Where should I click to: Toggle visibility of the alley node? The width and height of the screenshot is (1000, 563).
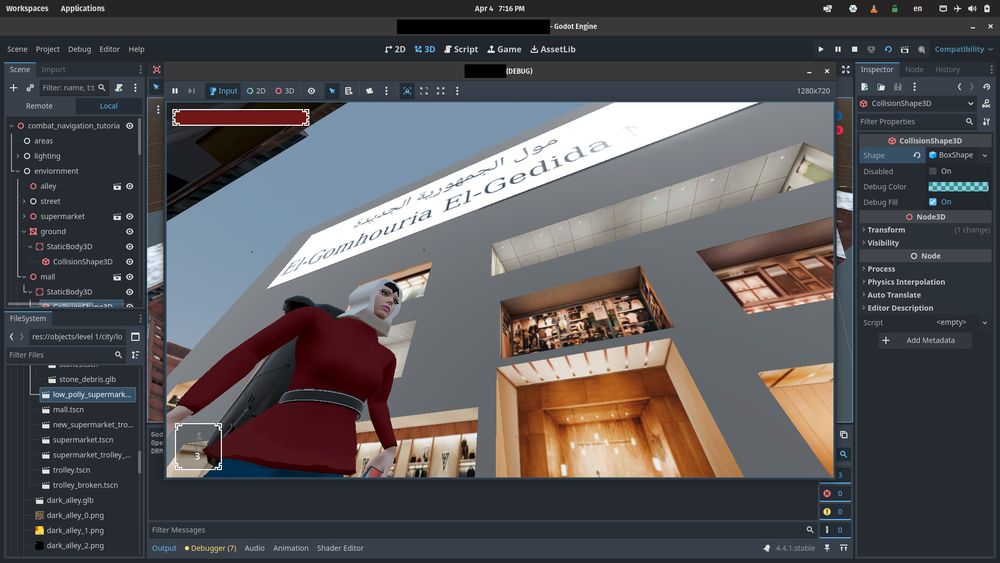click(129, 186)
